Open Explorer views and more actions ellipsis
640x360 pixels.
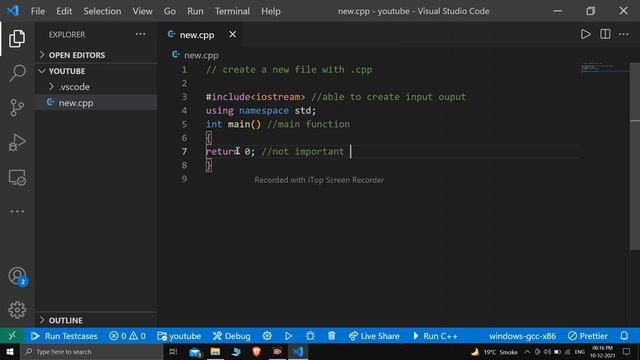click(140, 34)
